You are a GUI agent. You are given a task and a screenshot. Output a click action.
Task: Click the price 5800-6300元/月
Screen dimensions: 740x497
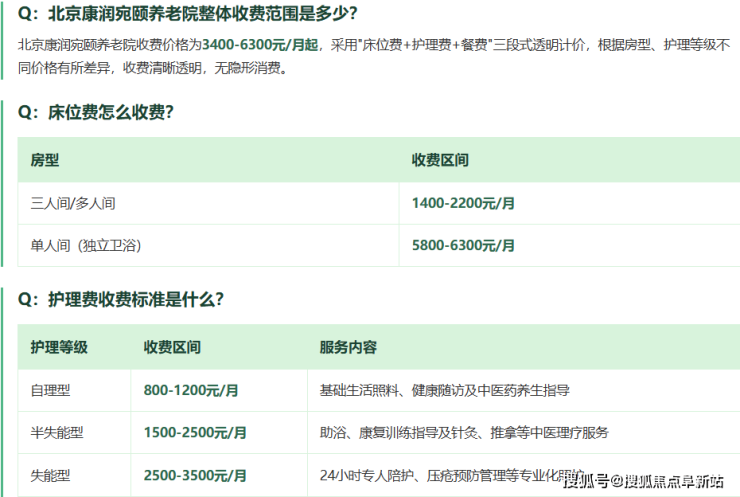click(x=463, y=245)
